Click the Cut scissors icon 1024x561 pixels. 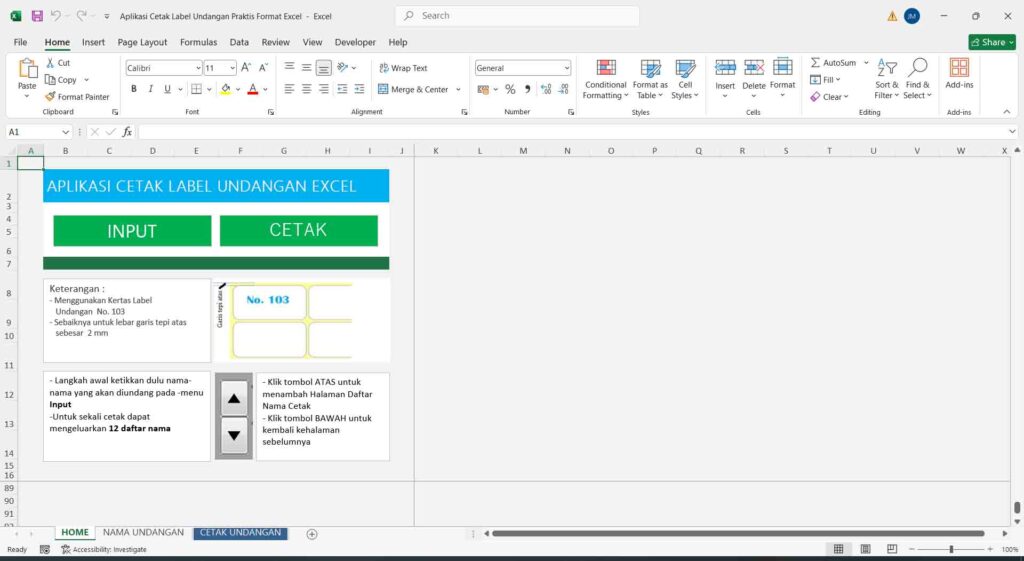(50, 63)
